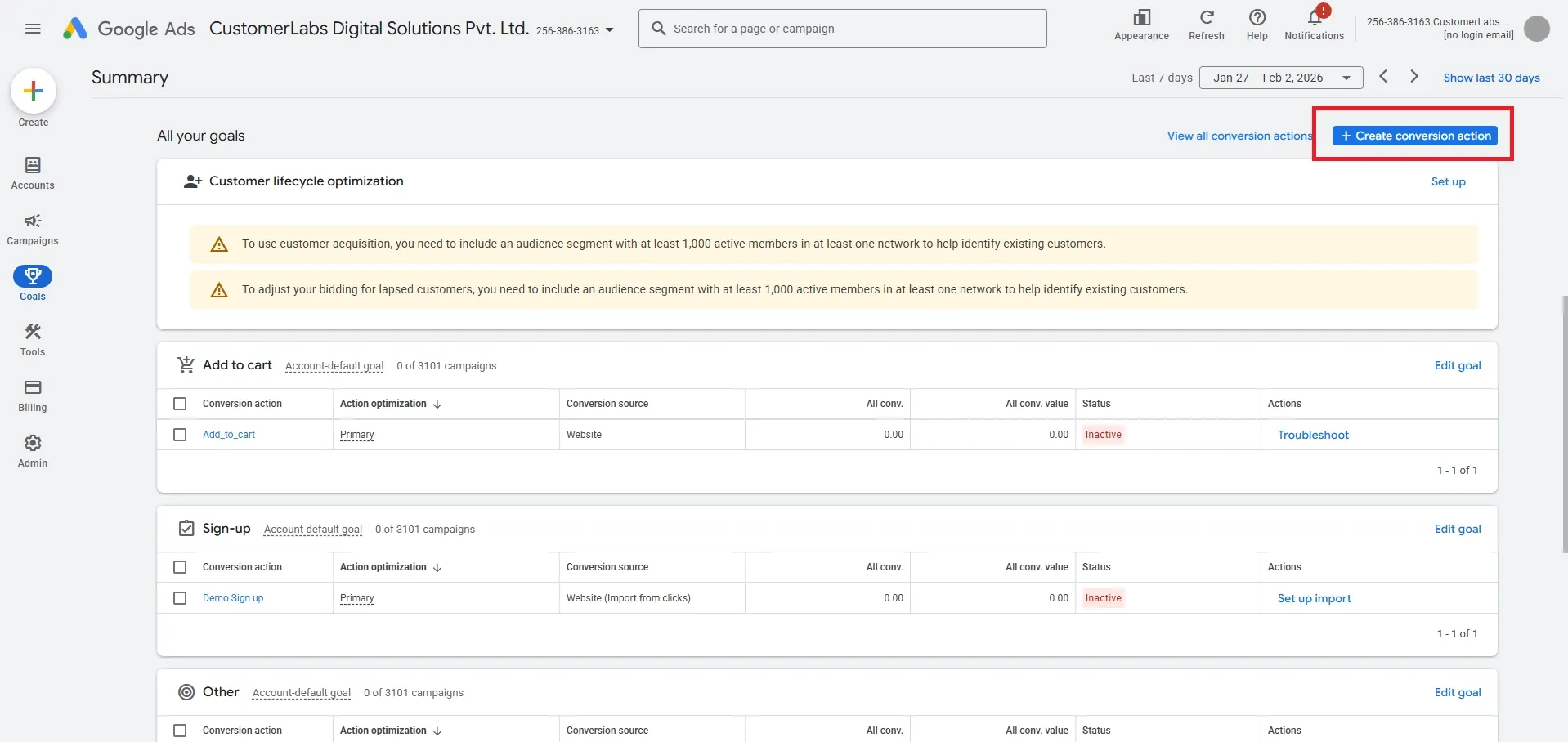Click Conversion source header in Add to cart table
Screen dimensions: 1568x742
tap(607, 404)
